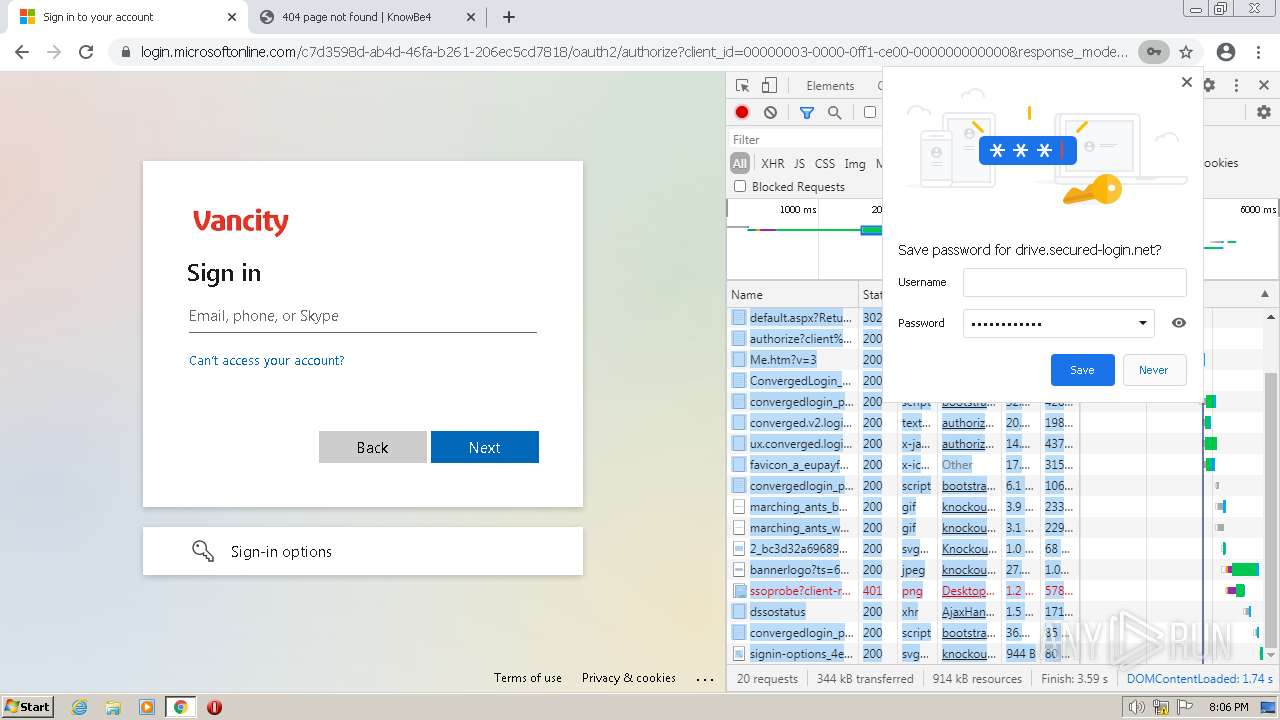Click the Username field in save popup
Viewport: 1280px width, 720px height.
1075,282
